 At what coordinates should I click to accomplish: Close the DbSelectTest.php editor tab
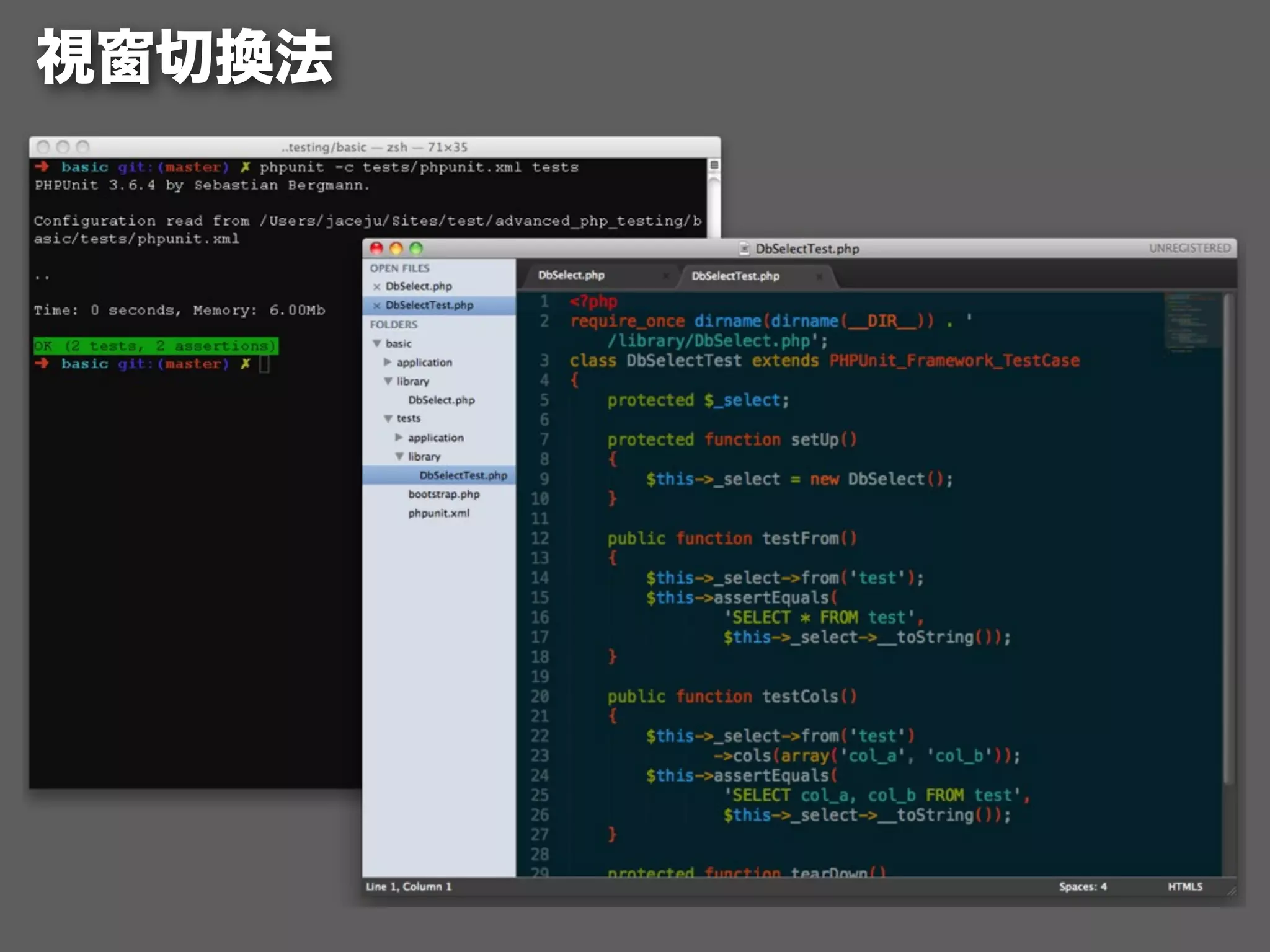[819, 276]
